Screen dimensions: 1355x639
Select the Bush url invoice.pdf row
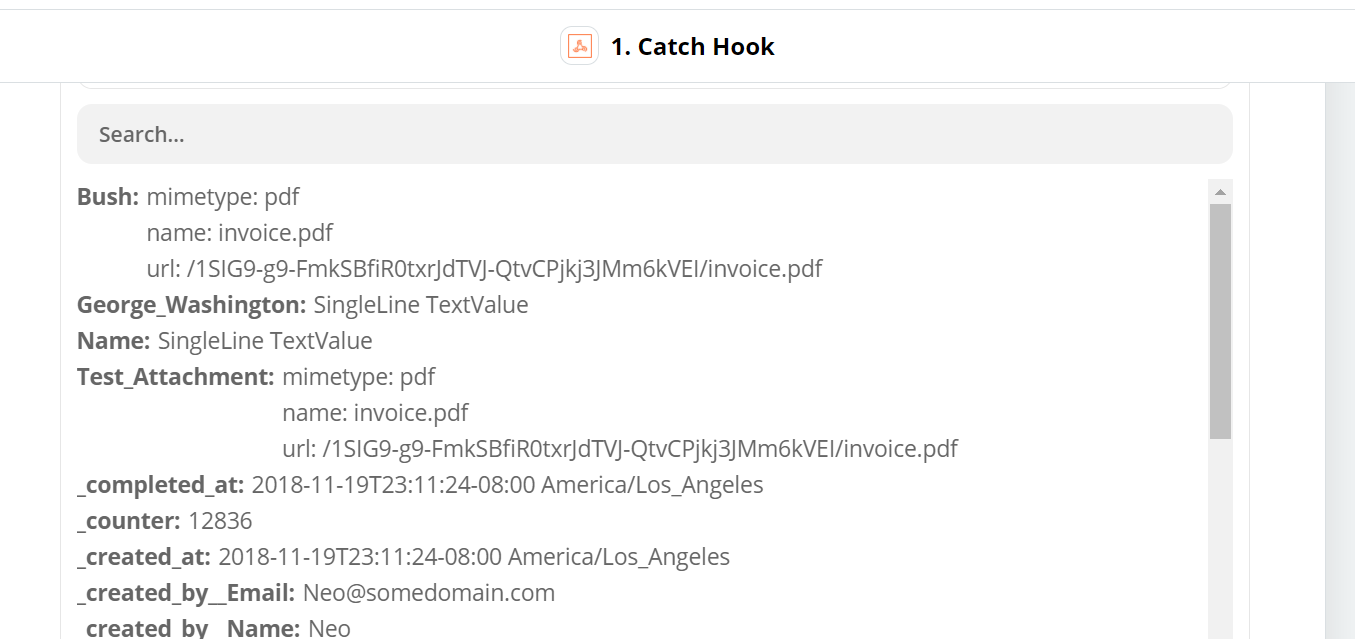pos(485,268)
